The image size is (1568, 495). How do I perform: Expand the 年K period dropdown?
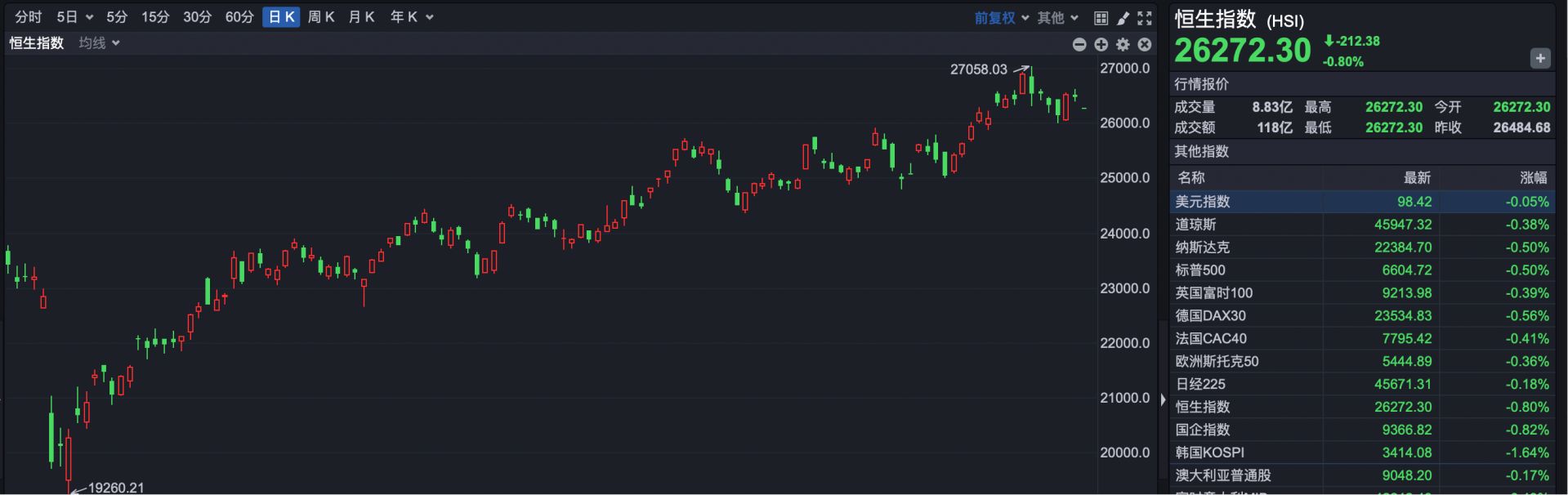point(412,17)
